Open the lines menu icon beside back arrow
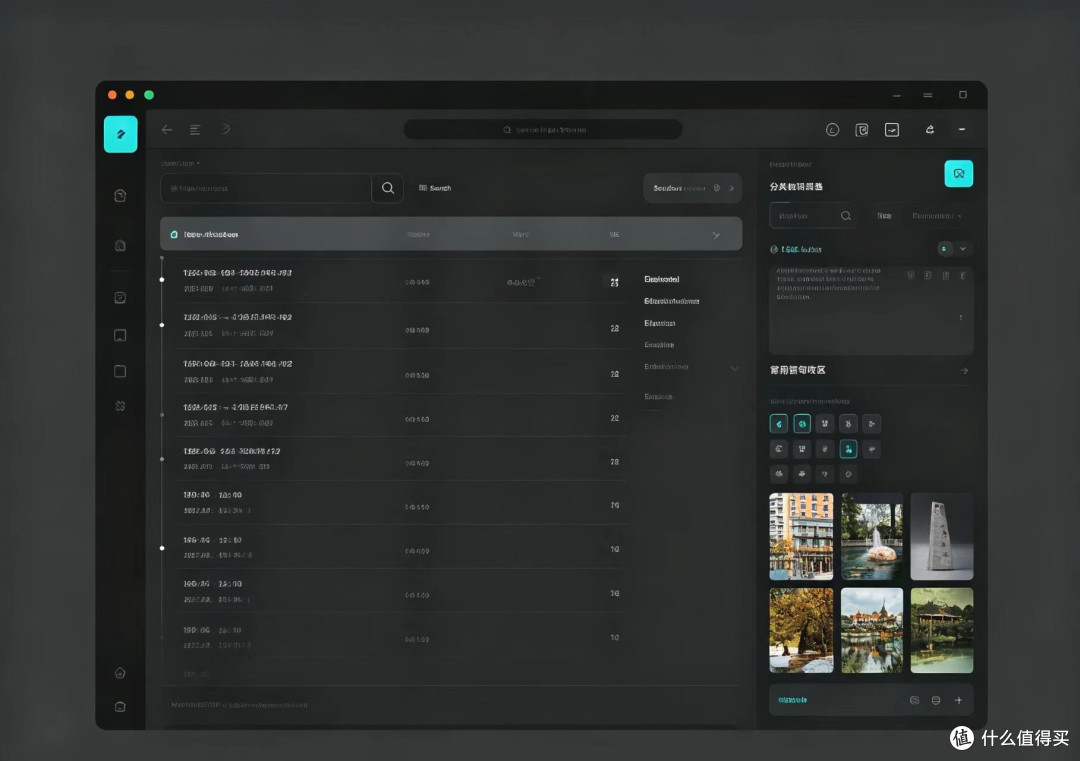Viewport: 1080px width, 761px height. (x=196, y=129)
